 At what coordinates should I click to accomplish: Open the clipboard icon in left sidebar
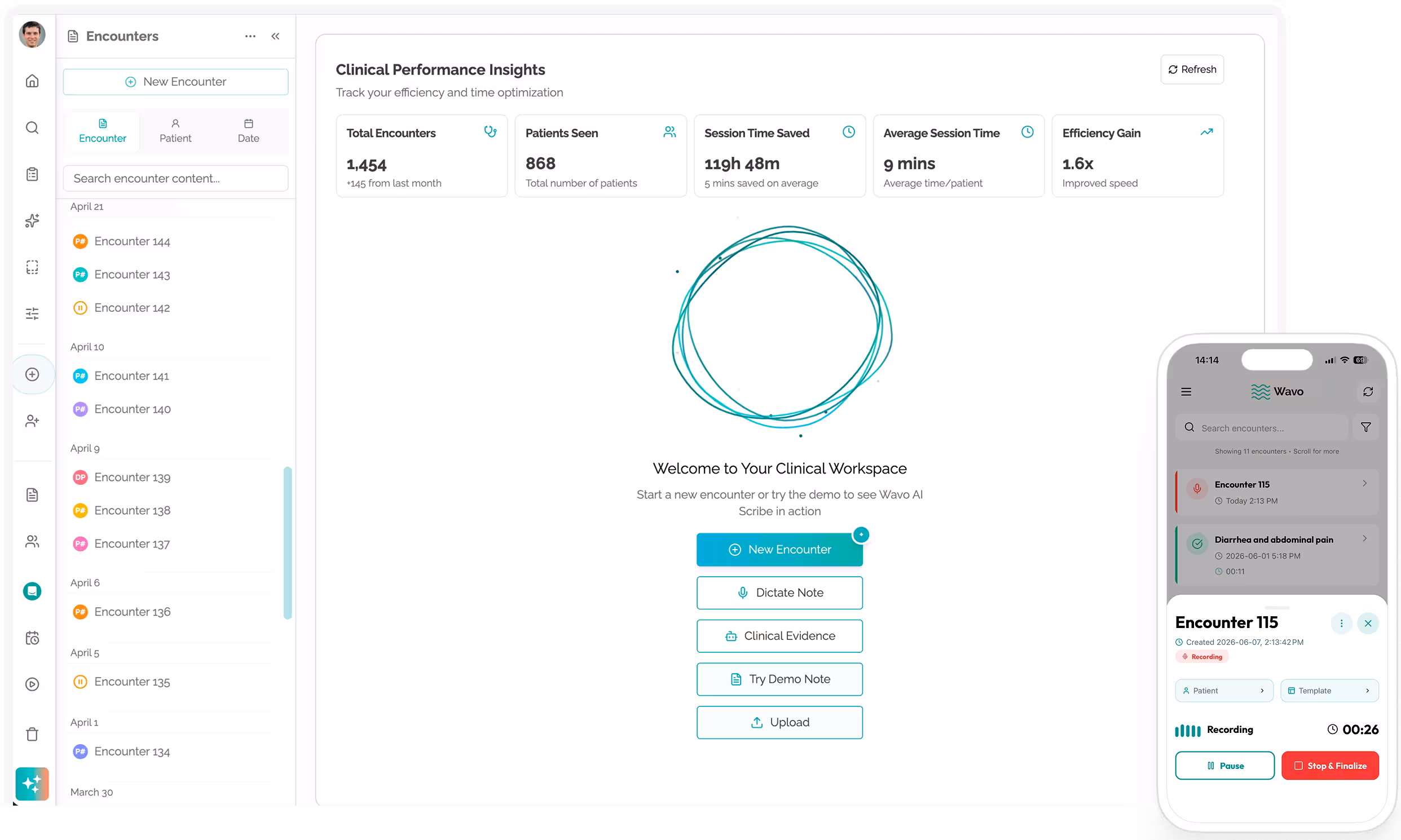(x=32, y=174)
